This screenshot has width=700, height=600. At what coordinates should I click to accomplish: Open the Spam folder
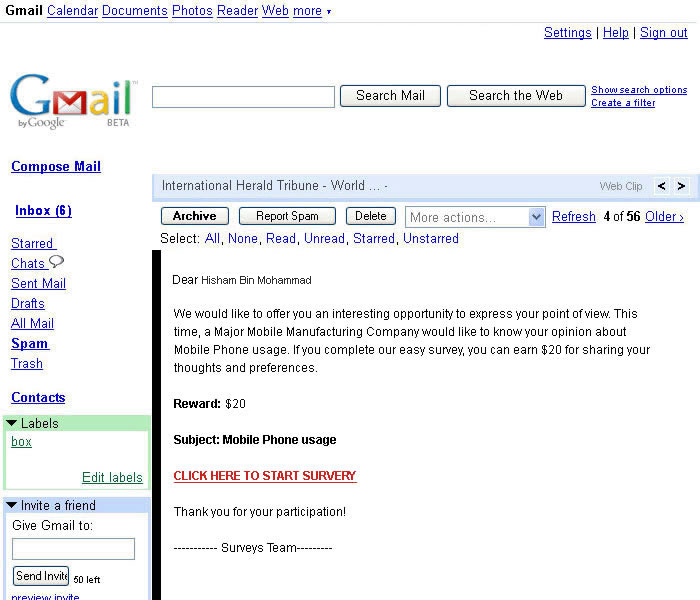pos(29,344)
